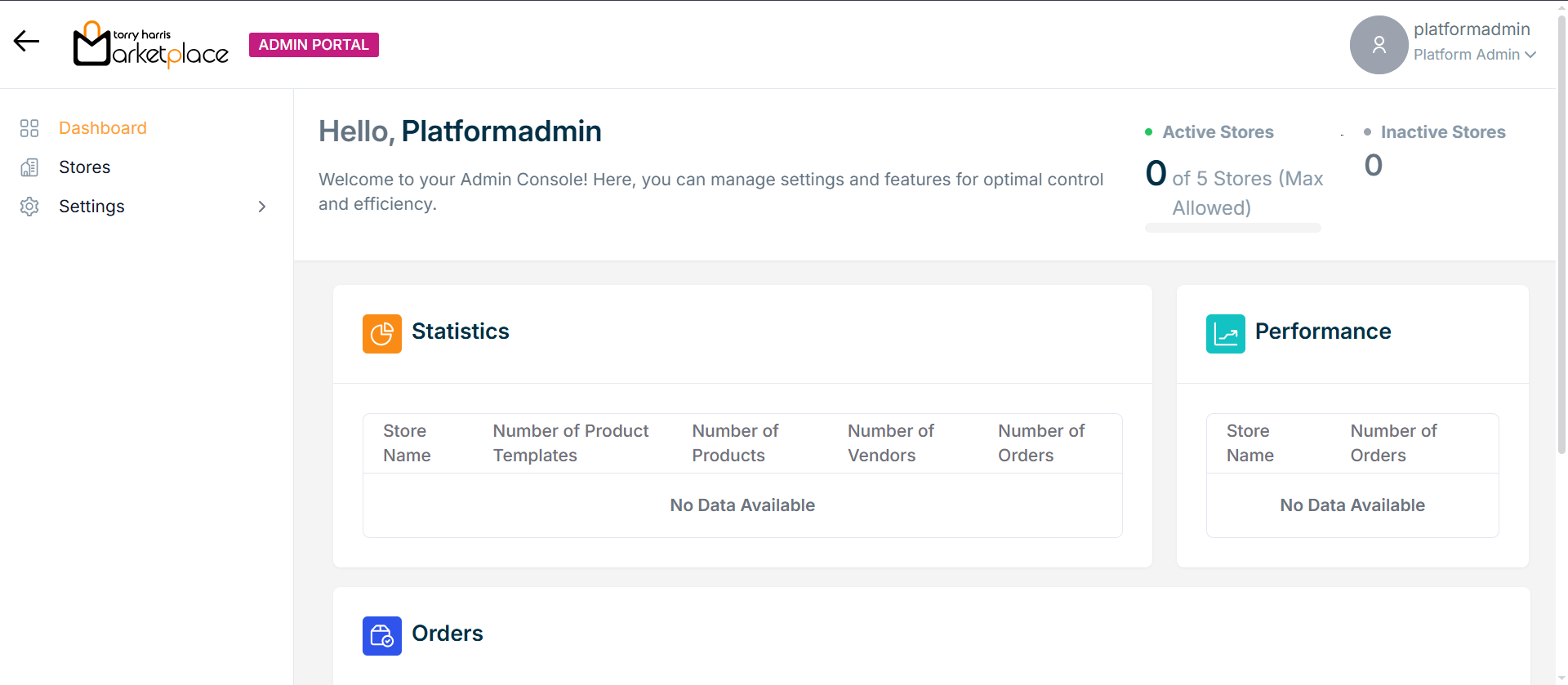Click the orange Statistics pie icon
This screenshot has height=685, width=1568.
(381, 334)
